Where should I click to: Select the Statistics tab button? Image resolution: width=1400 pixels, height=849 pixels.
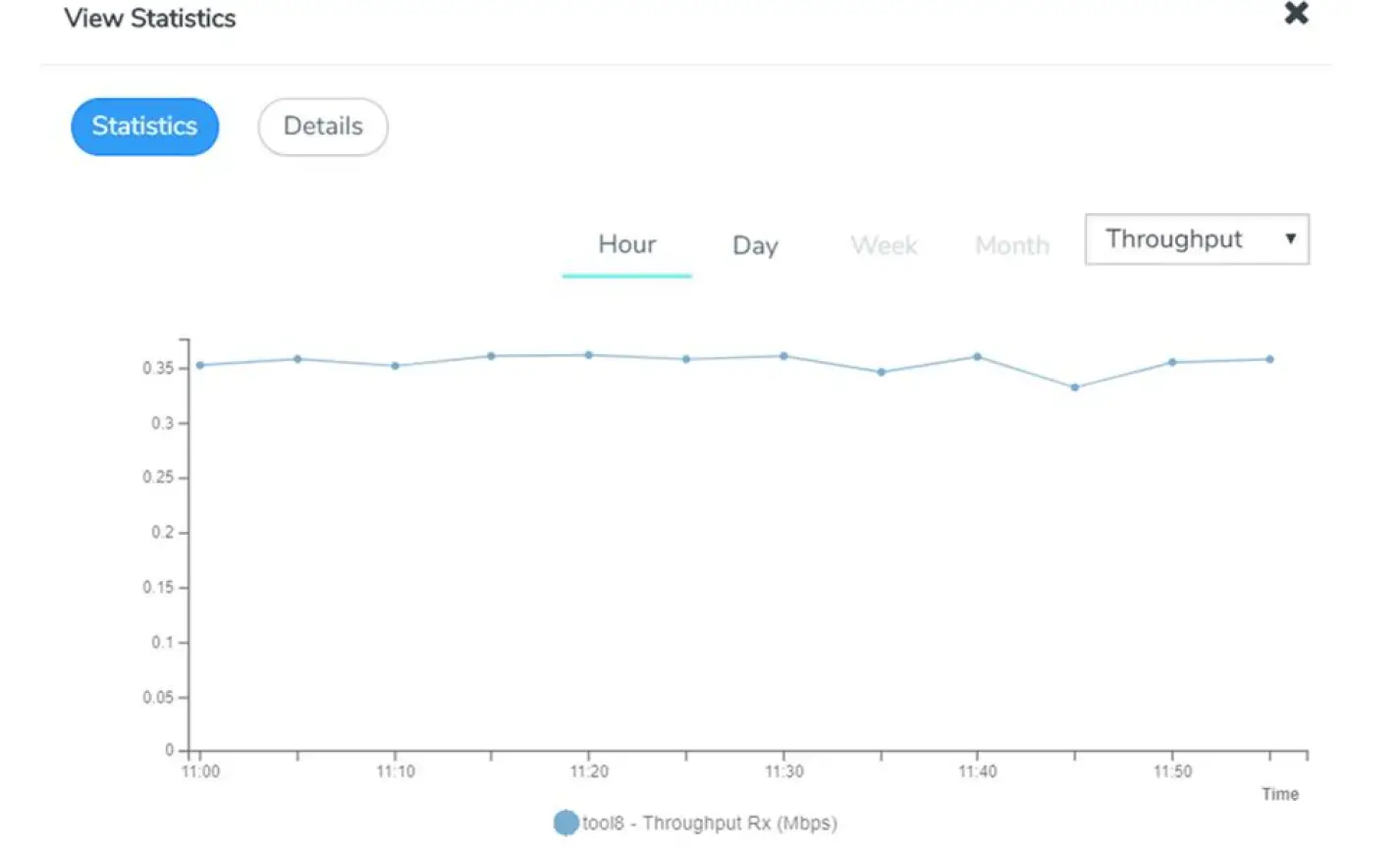tap(144, 127)
